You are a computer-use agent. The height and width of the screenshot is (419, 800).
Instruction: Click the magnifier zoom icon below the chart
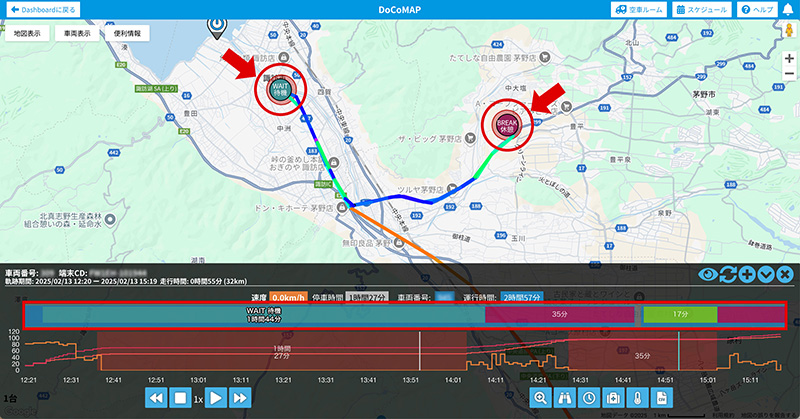pyautogui.click(x=541, y=397)
